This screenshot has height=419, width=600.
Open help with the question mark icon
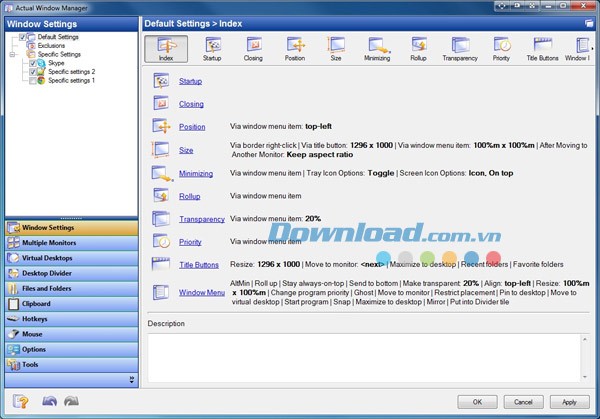click(21, 401)
